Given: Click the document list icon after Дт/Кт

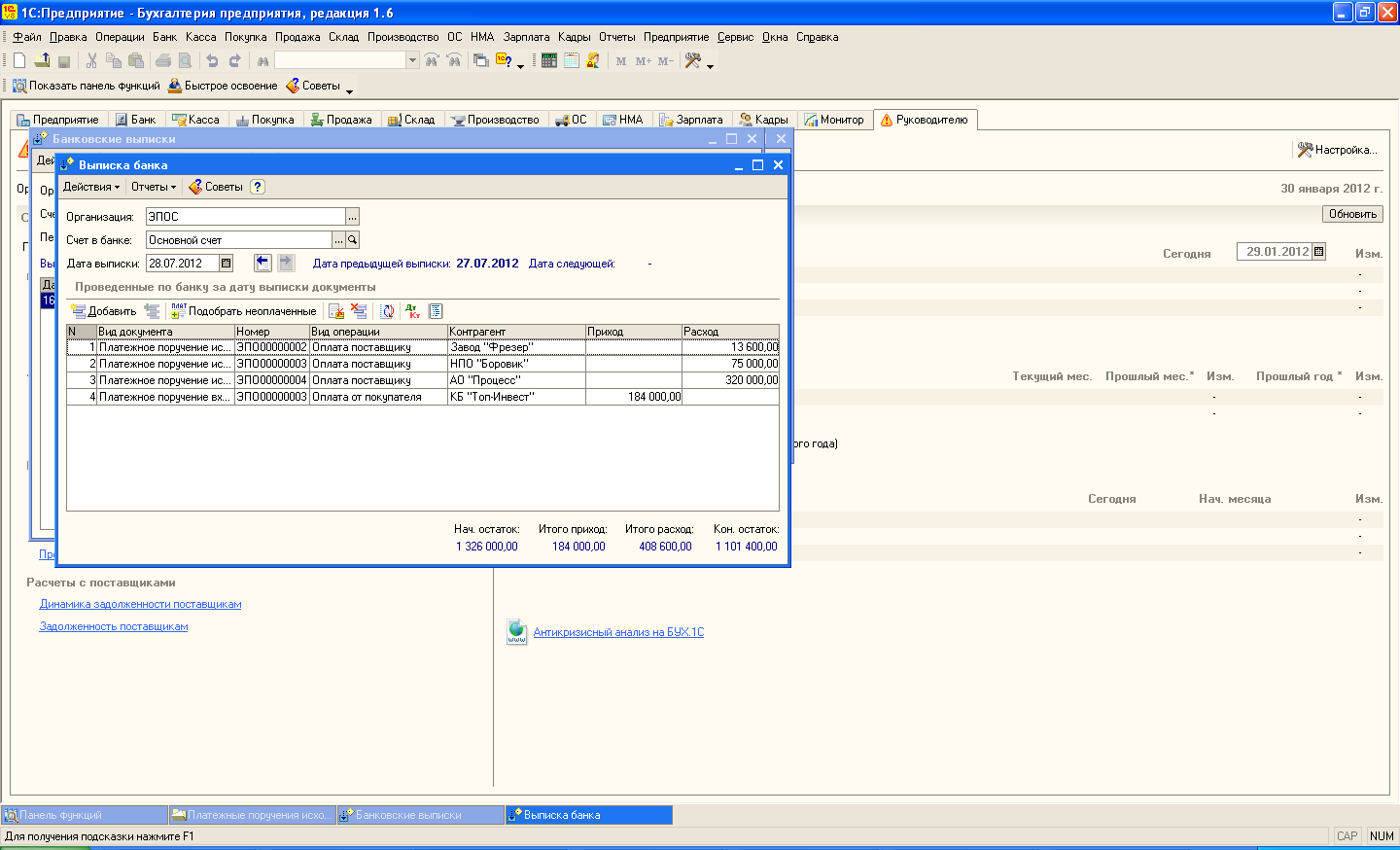Looking at the screenshot, I should click(436, 311).
